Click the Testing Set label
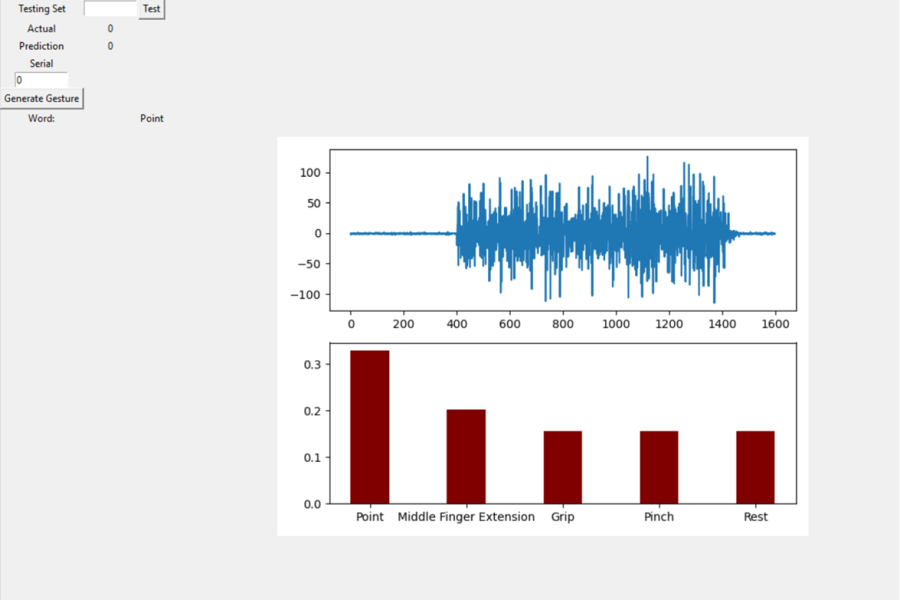 pos(42,9)
